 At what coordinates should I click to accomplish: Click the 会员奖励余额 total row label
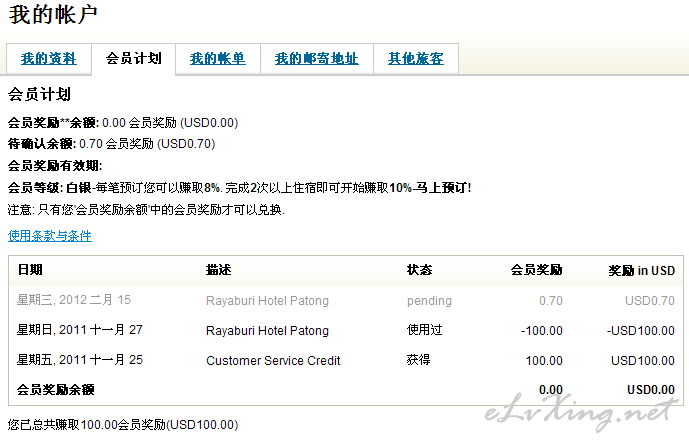pyautogui.click(x=55, y=390)
